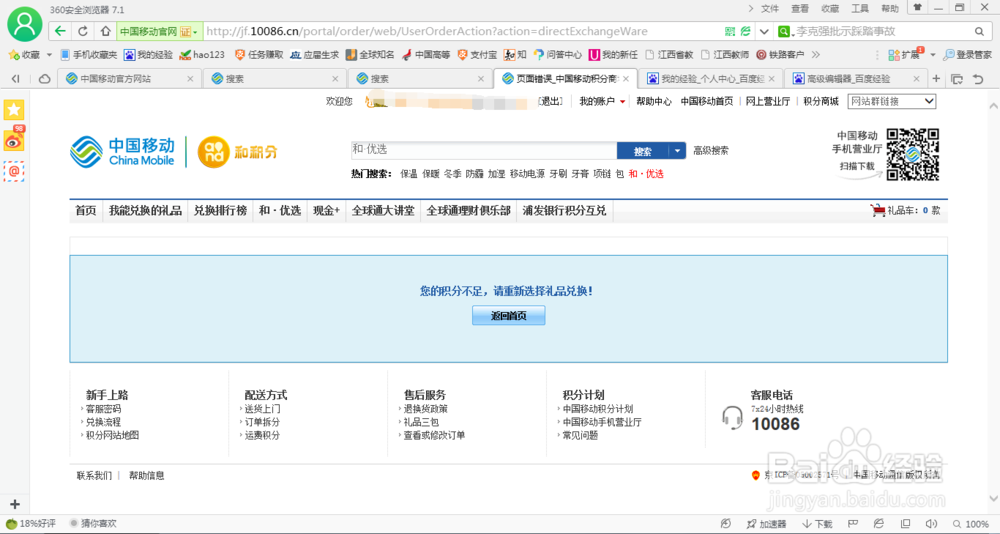Open the site certificate dropdown 中国移动官网

(x=159, y=31)
